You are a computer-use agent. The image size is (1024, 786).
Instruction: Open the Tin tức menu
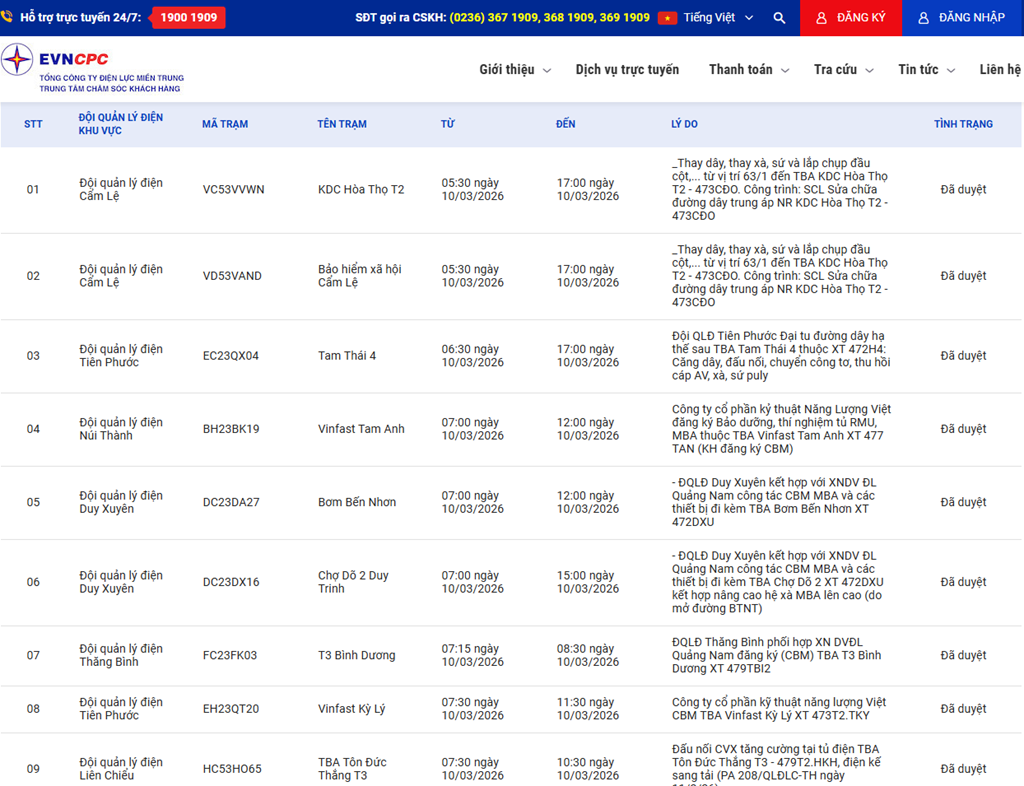pos(926,70)
